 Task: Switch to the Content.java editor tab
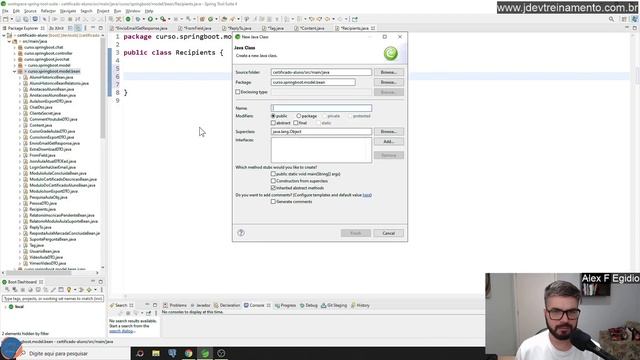click(x=311, y=28)
